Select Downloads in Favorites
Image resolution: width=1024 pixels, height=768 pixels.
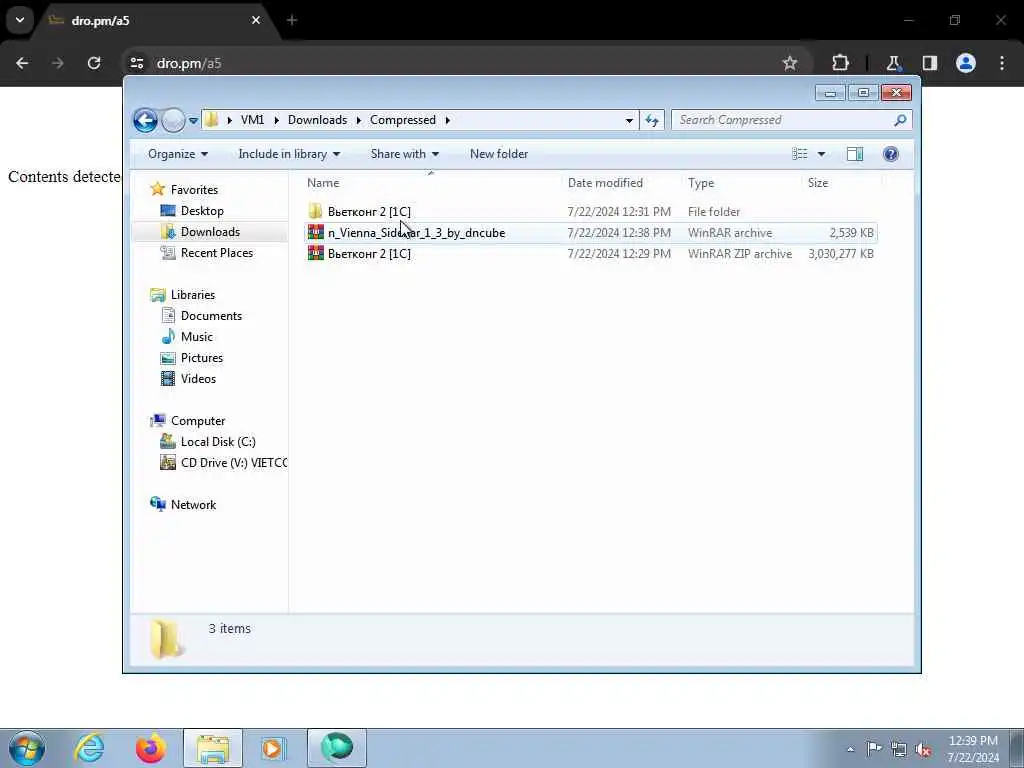tap(210, 232)
